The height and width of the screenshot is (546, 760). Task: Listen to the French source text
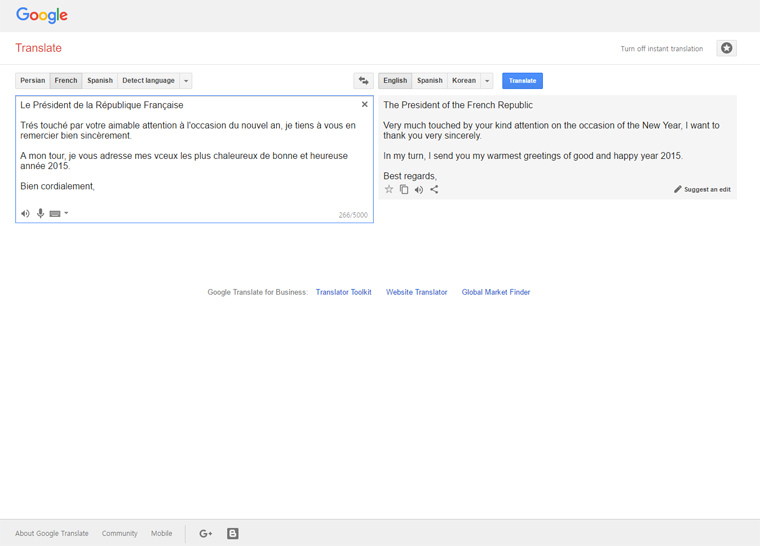26,213
